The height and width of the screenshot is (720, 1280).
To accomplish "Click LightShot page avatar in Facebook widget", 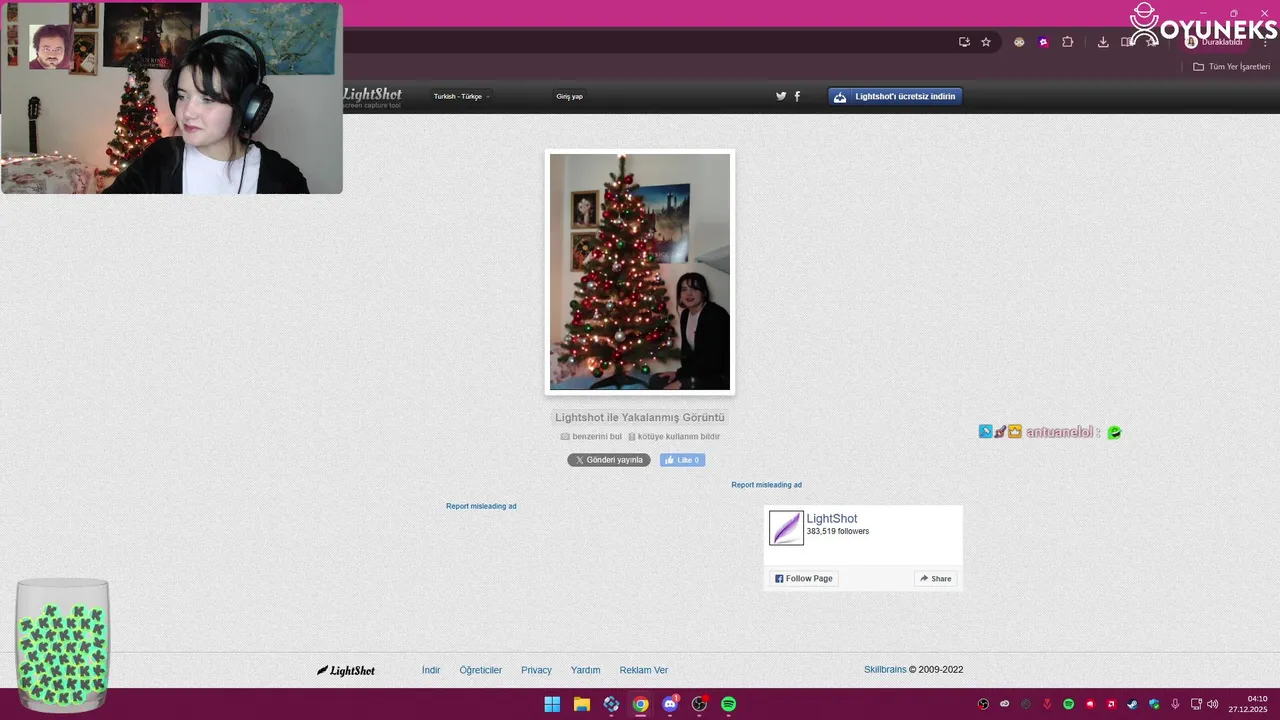I will click(786, 528).
